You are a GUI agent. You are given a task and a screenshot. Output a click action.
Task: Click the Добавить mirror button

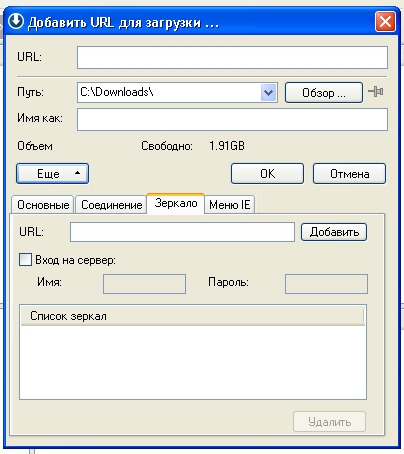pyautogui.click(x=334, y=232)
